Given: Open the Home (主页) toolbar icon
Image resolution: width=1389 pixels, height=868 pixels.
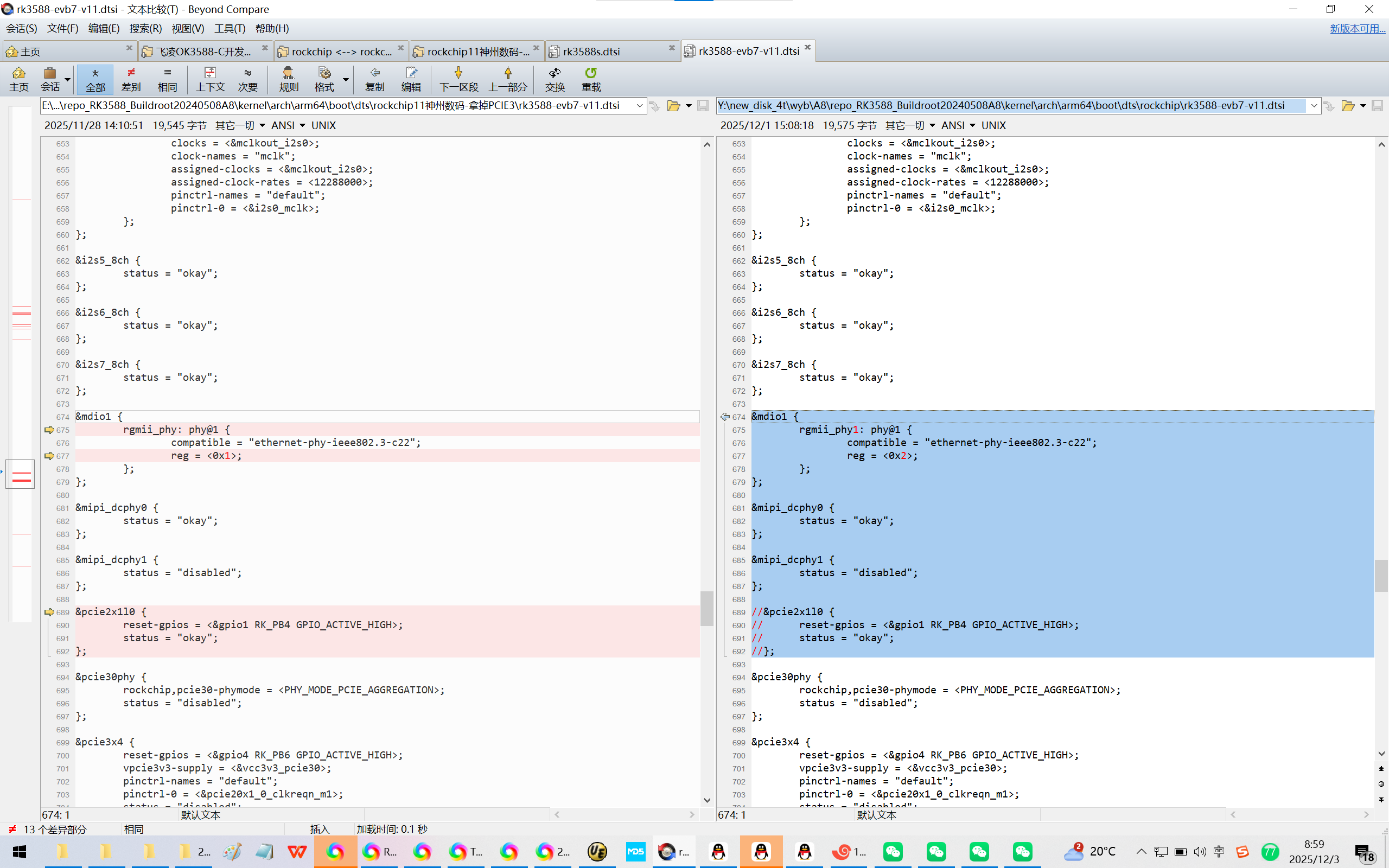Looking at the screenshot, I should pyautogui.click(x=18, y=79).
